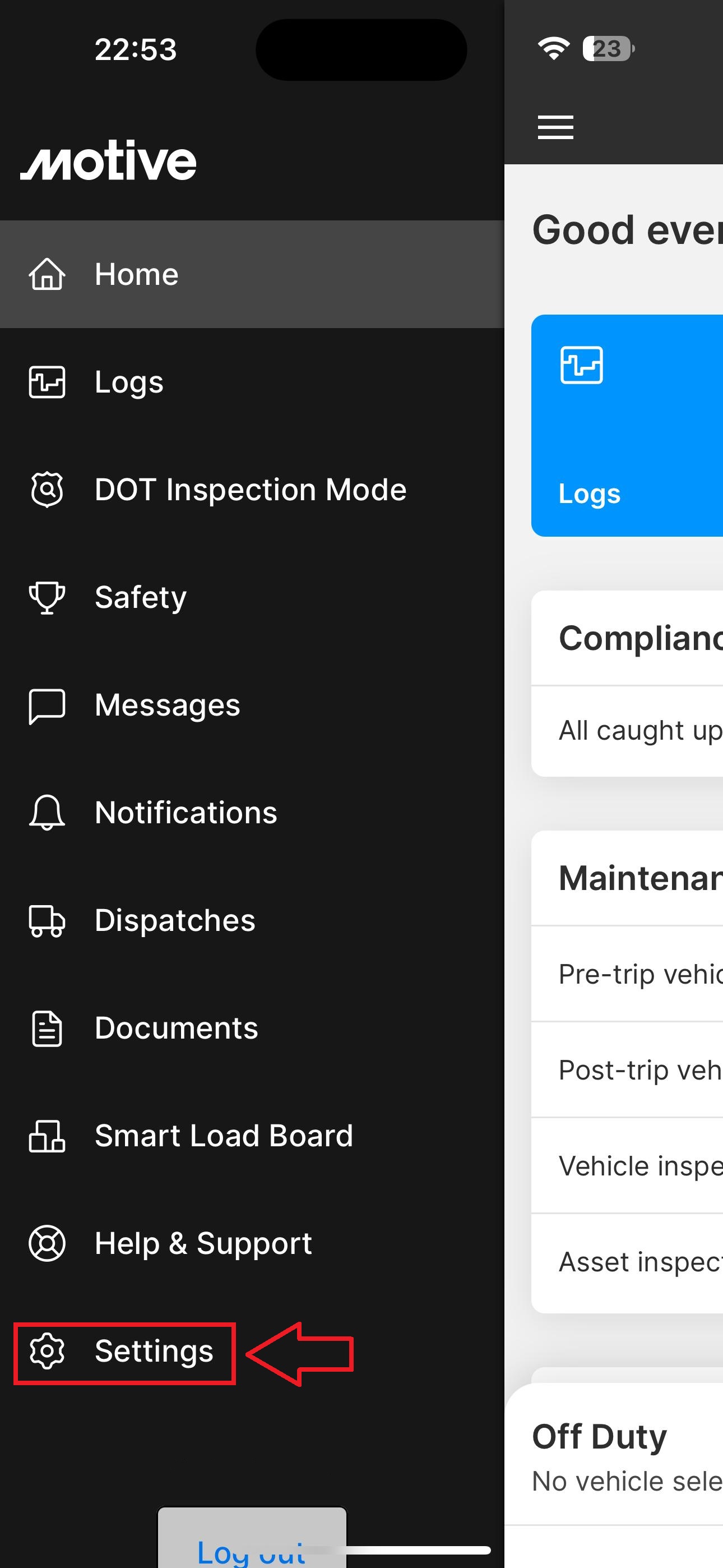The width and height of the screenshot is (723, 1568).
Task: Click the Messages chat bubble icon
Action: (x=47, y=705)
